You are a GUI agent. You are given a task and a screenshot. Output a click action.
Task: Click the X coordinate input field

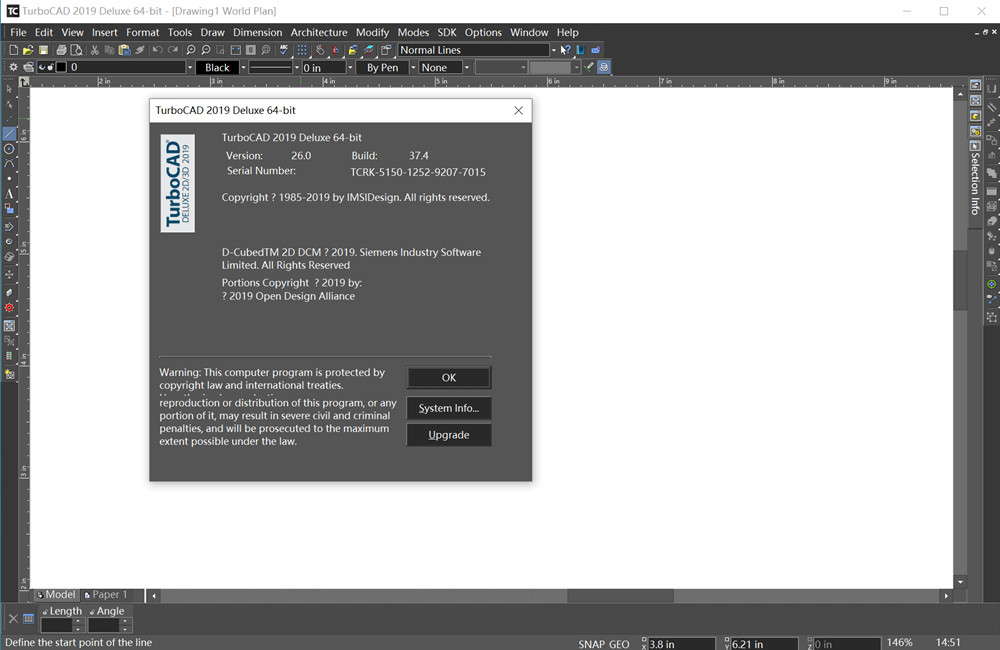[x=682, y=644]
